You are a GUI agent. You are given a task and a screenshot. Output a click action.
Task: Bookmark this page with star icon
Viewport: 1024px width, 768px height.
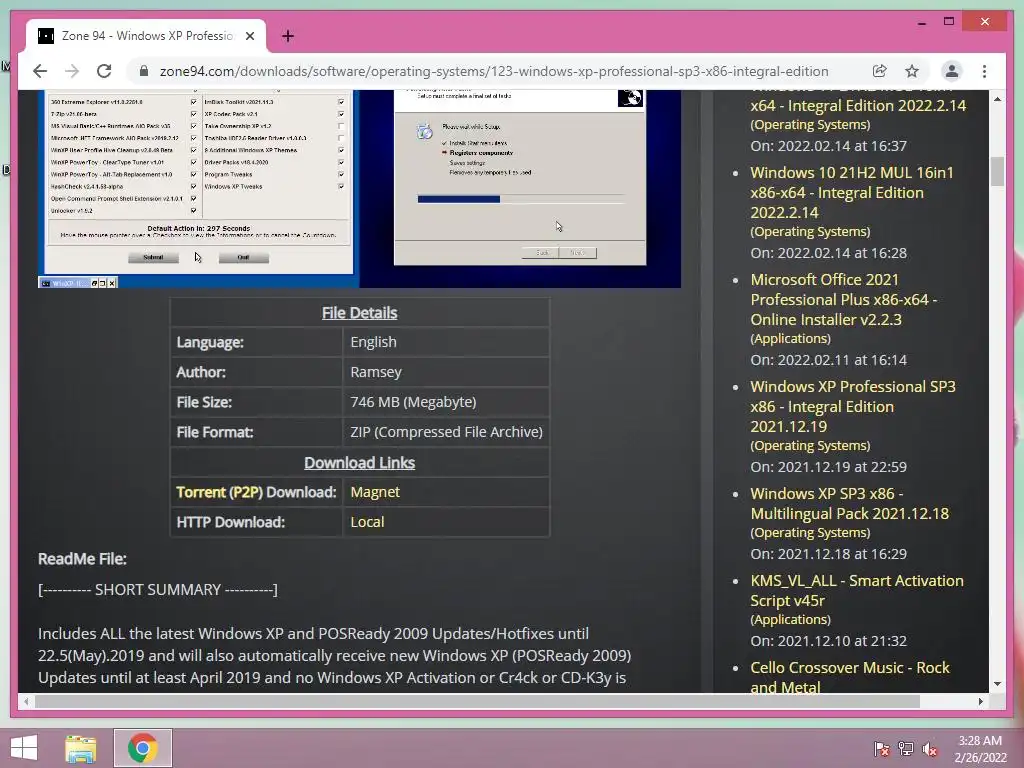point(912,71)
